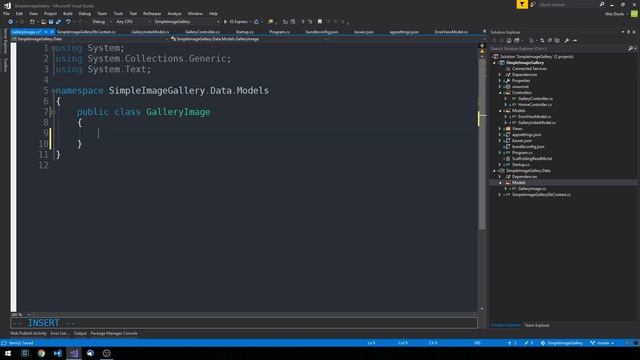The width and height of the screenshot is (640, 360).
Task: Expand Dependencies under SimpleImageGallery project
Action: click(500, 75)
